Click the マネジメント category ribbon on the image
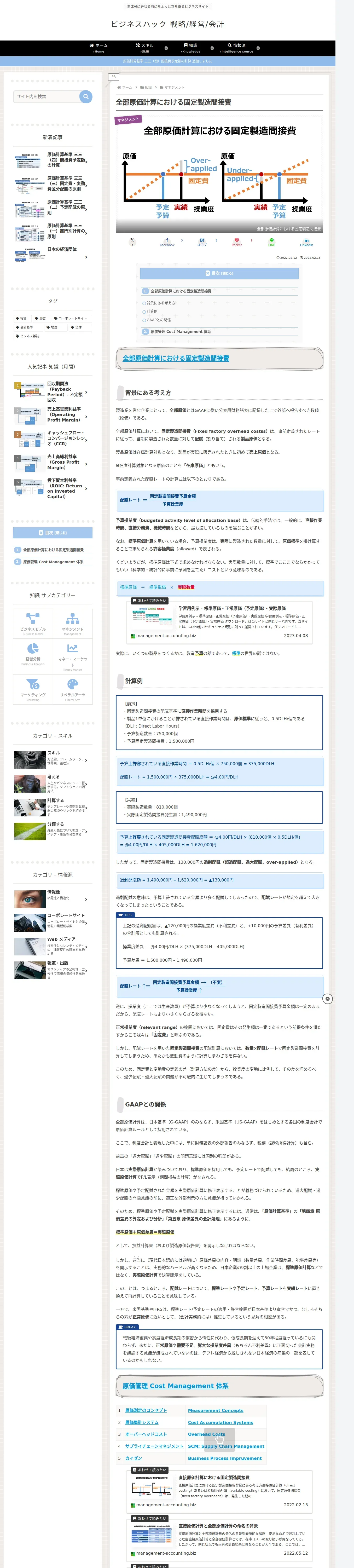354x1568 pixels. (x=128, y=120)
